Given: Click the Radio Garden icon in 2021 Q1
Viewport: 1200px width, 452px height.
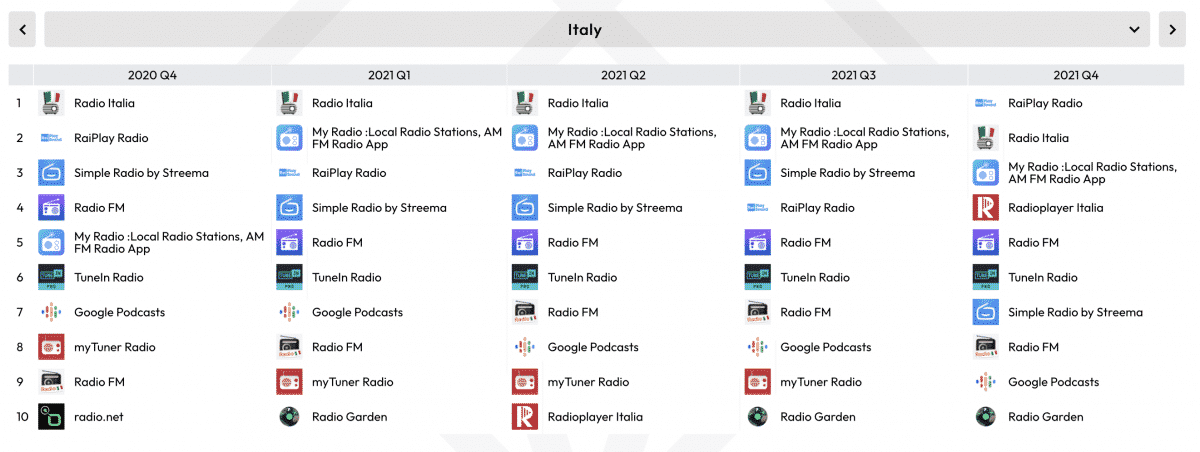Looking at the screenshot, I should [289, 417].
